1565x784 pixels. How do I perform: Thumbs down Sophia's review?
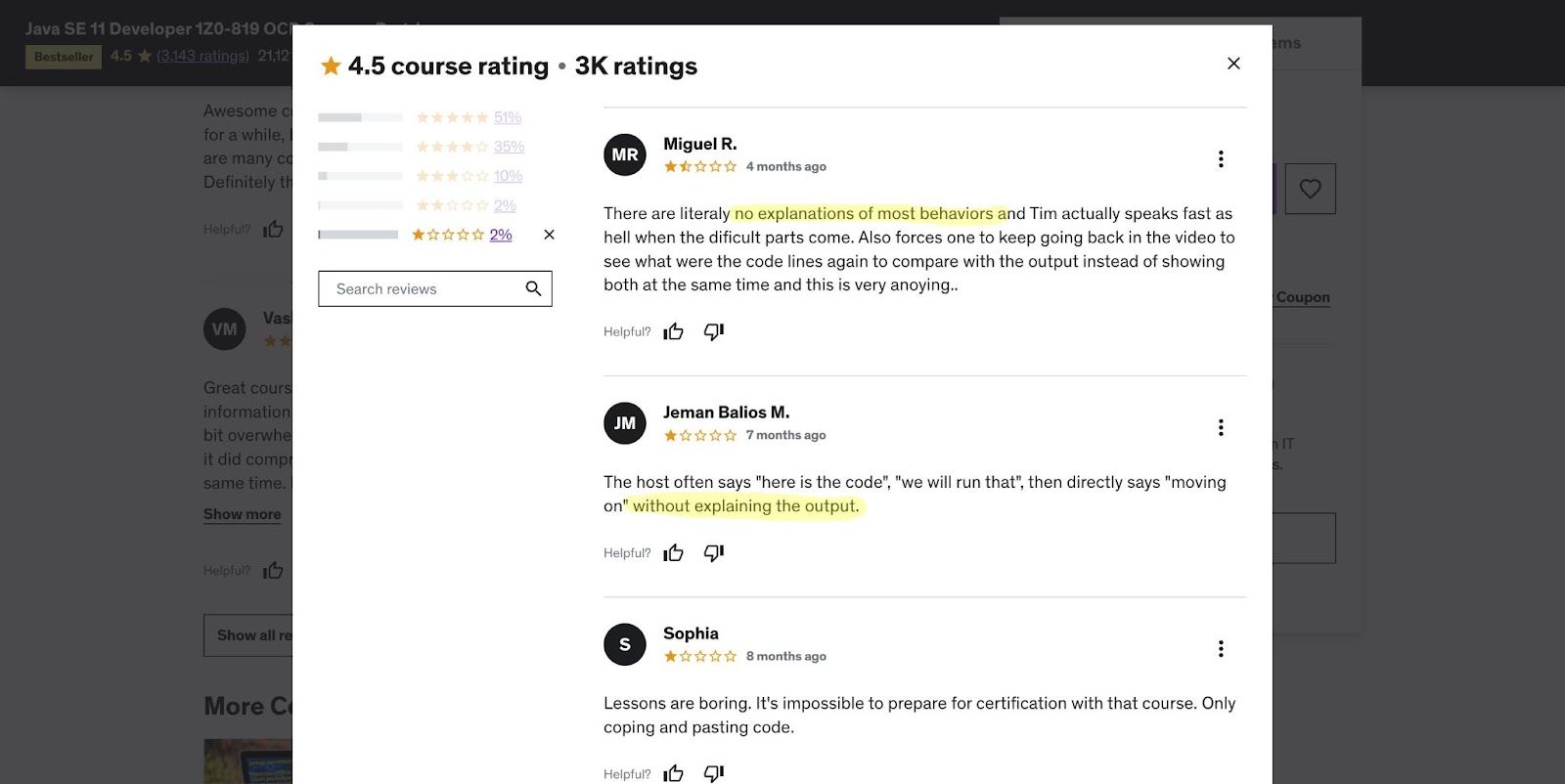(713, 773)
